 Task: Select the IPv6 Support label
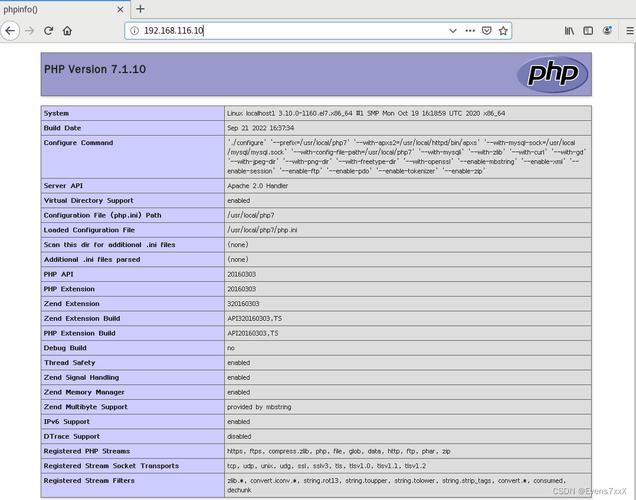[67, 422]
